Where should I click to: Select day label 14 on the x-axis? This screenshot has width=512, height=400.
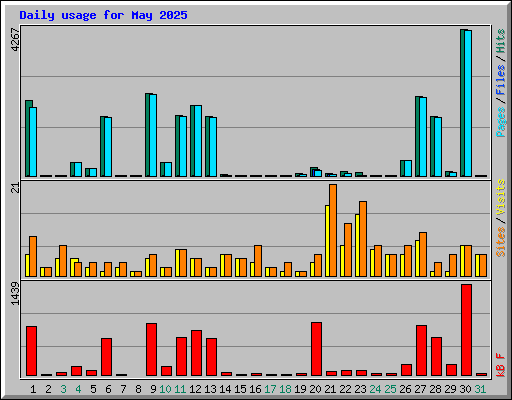pos(225,389)
